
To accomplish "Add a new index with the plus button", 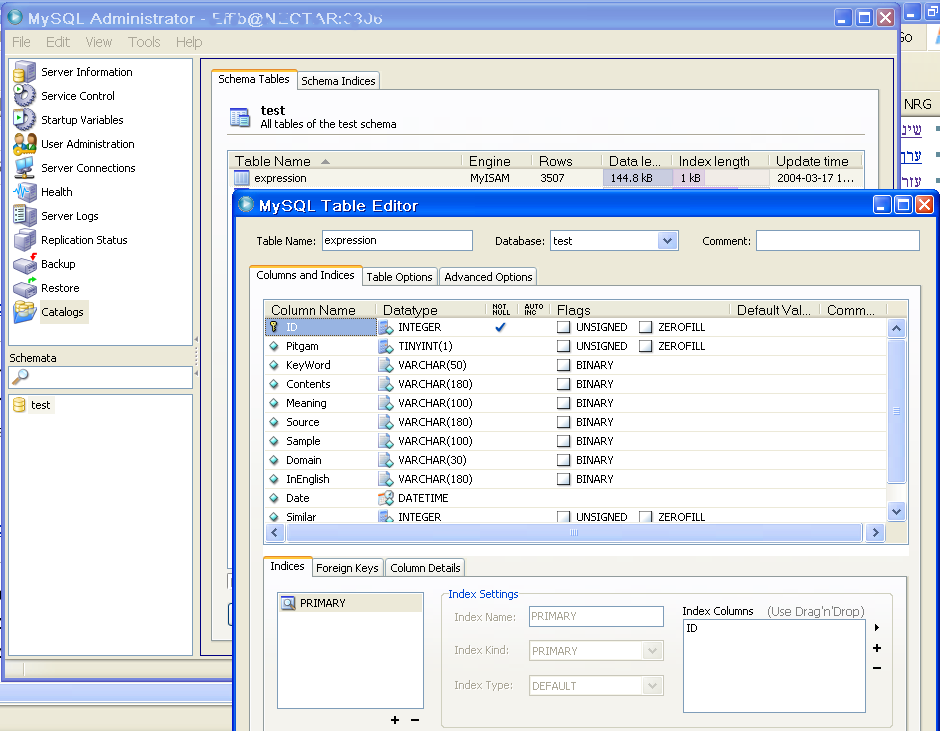I will (395, 720).
